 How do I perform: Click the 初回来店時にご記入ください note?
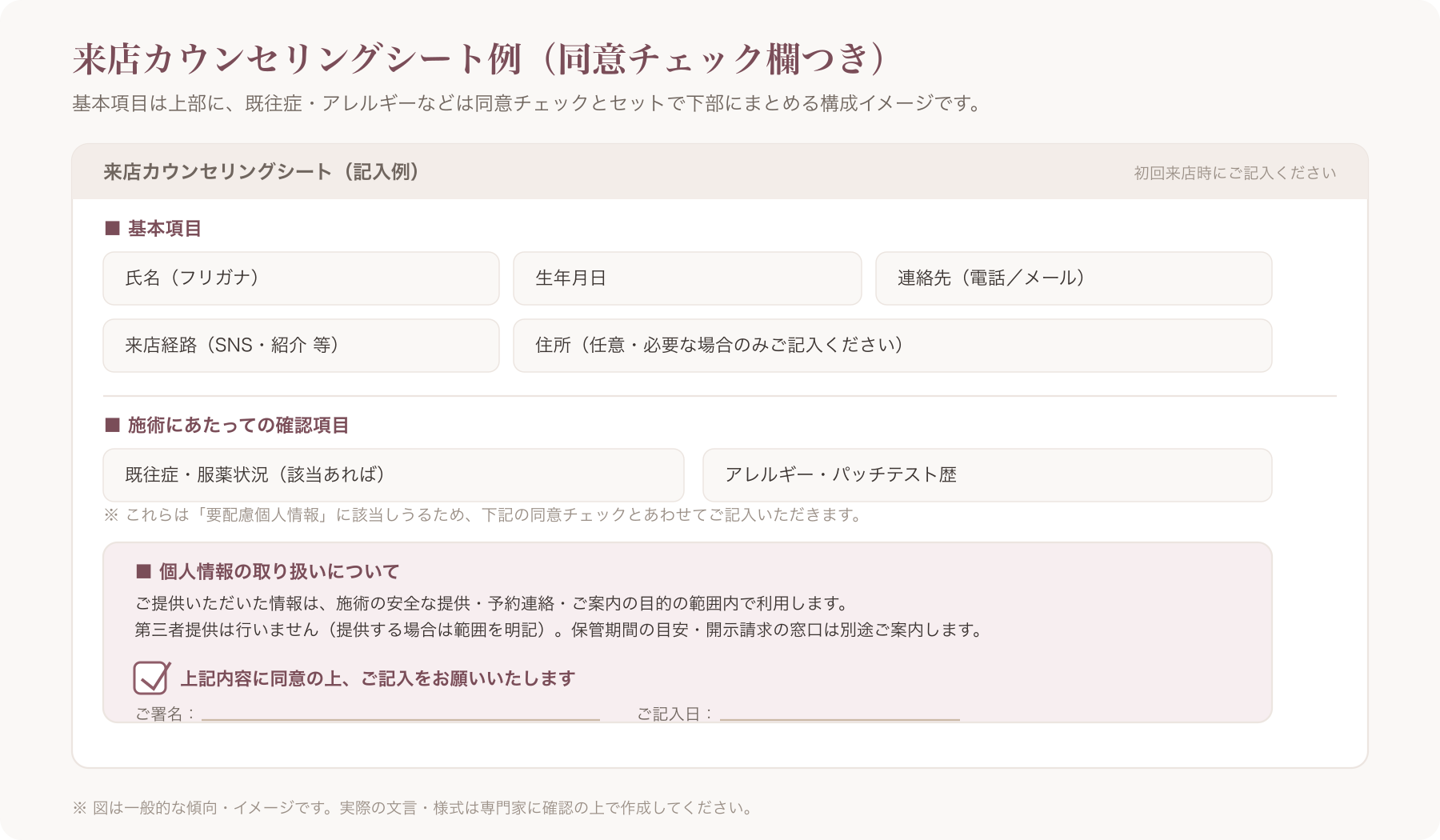(x=1235, y=173)
